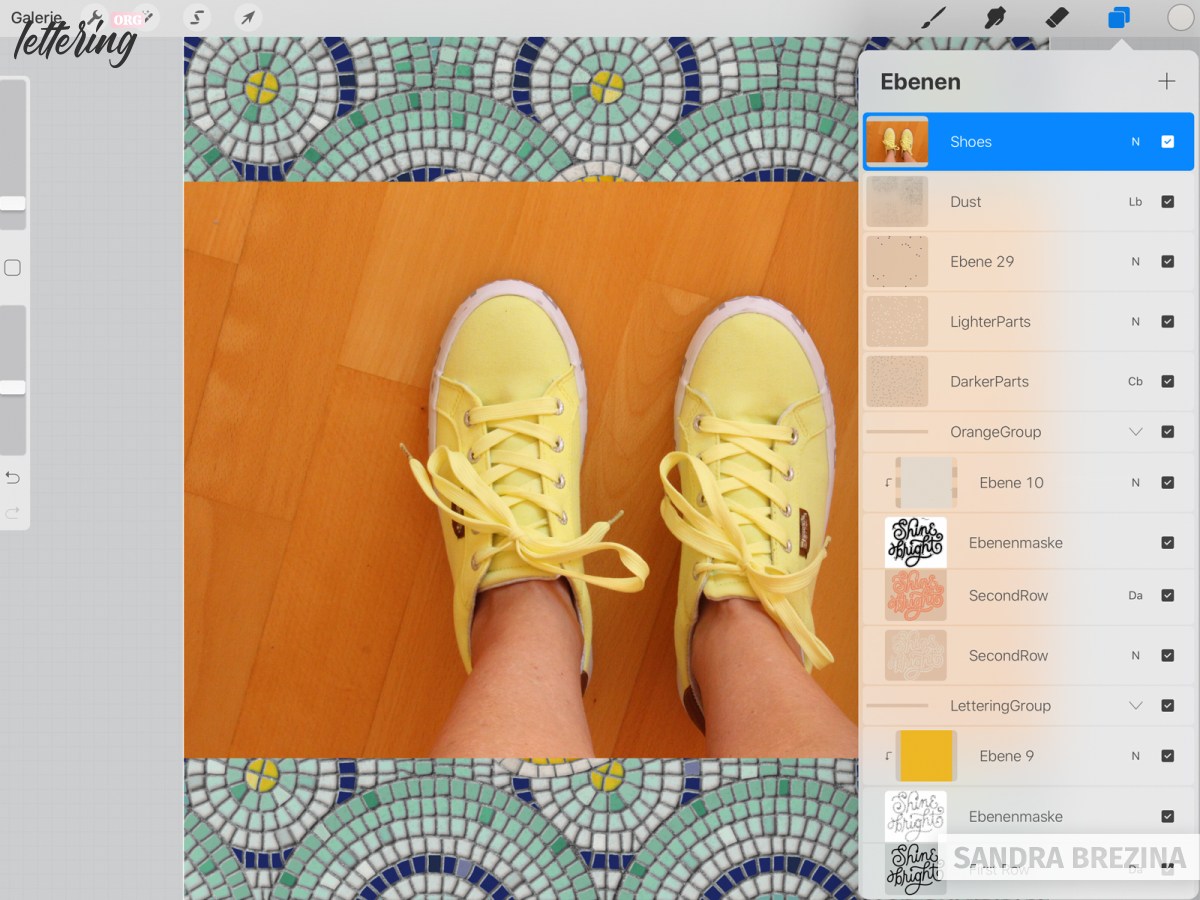Screen dimensions: 1200x900
Task: Open blend mode N of Ebene 9
Action: pyautogui.click(x=1135, y=757)
